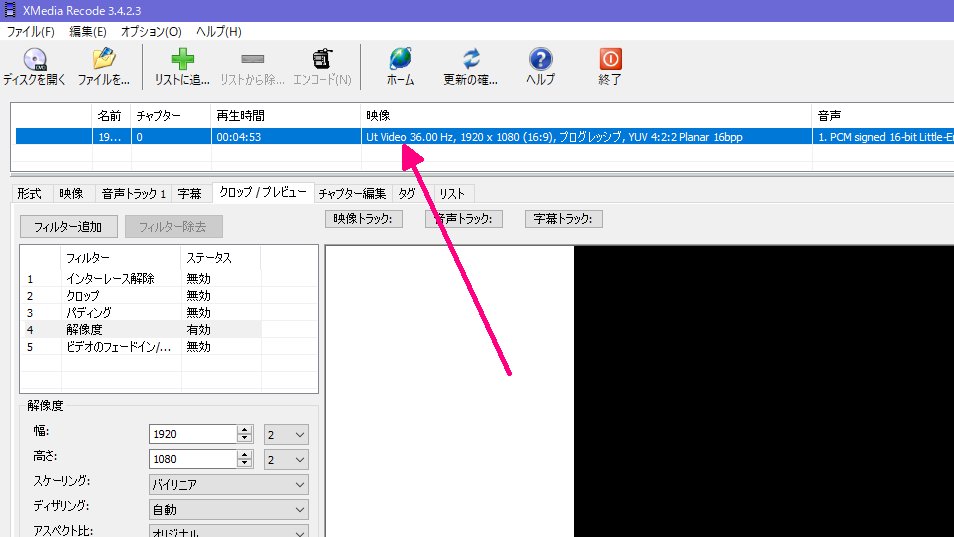Switch to the Subtitle (字幕) tab
This screenshot has height=537, width=954.
pos(189,193)
